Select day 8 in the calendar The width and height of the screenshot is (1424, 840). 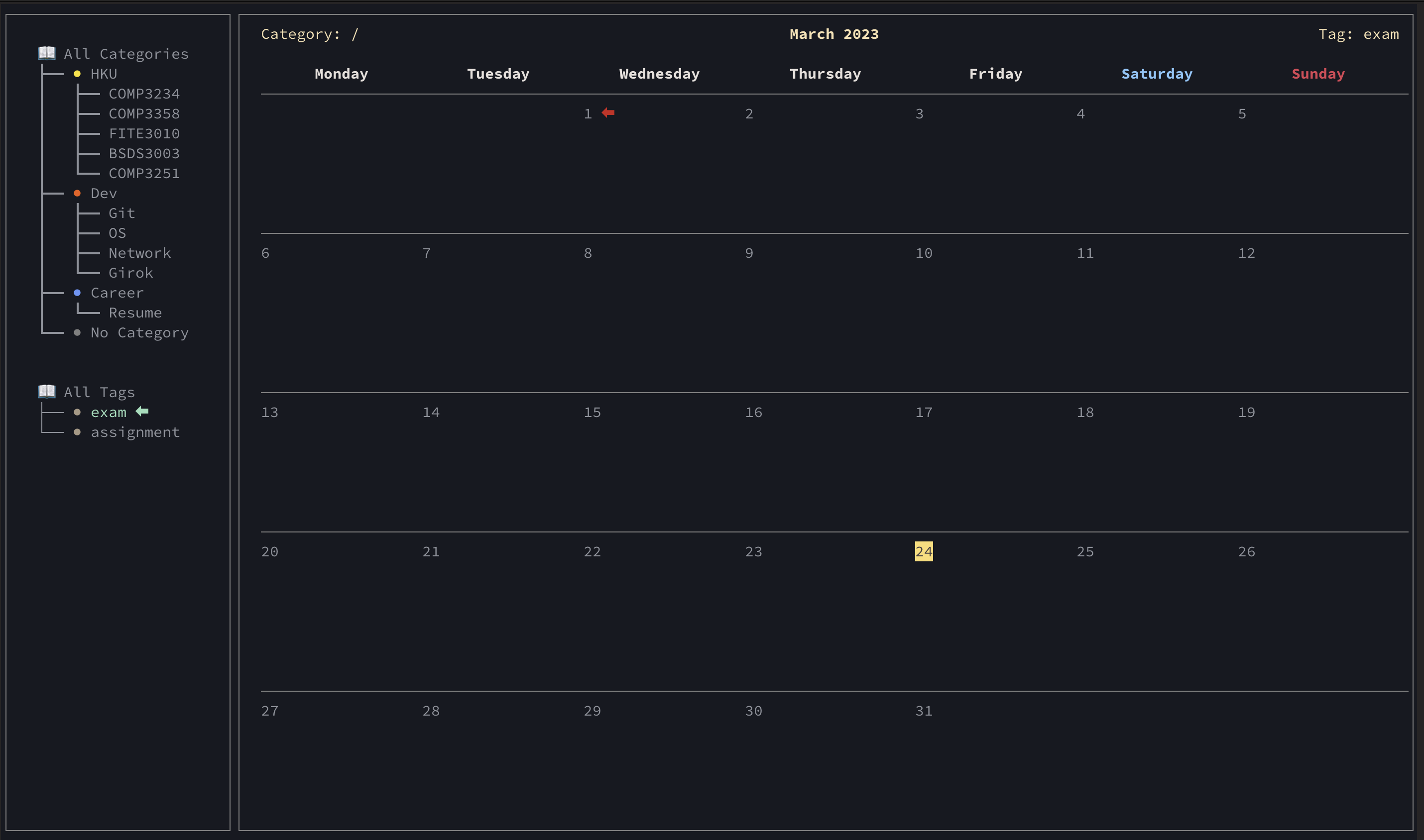588,253
